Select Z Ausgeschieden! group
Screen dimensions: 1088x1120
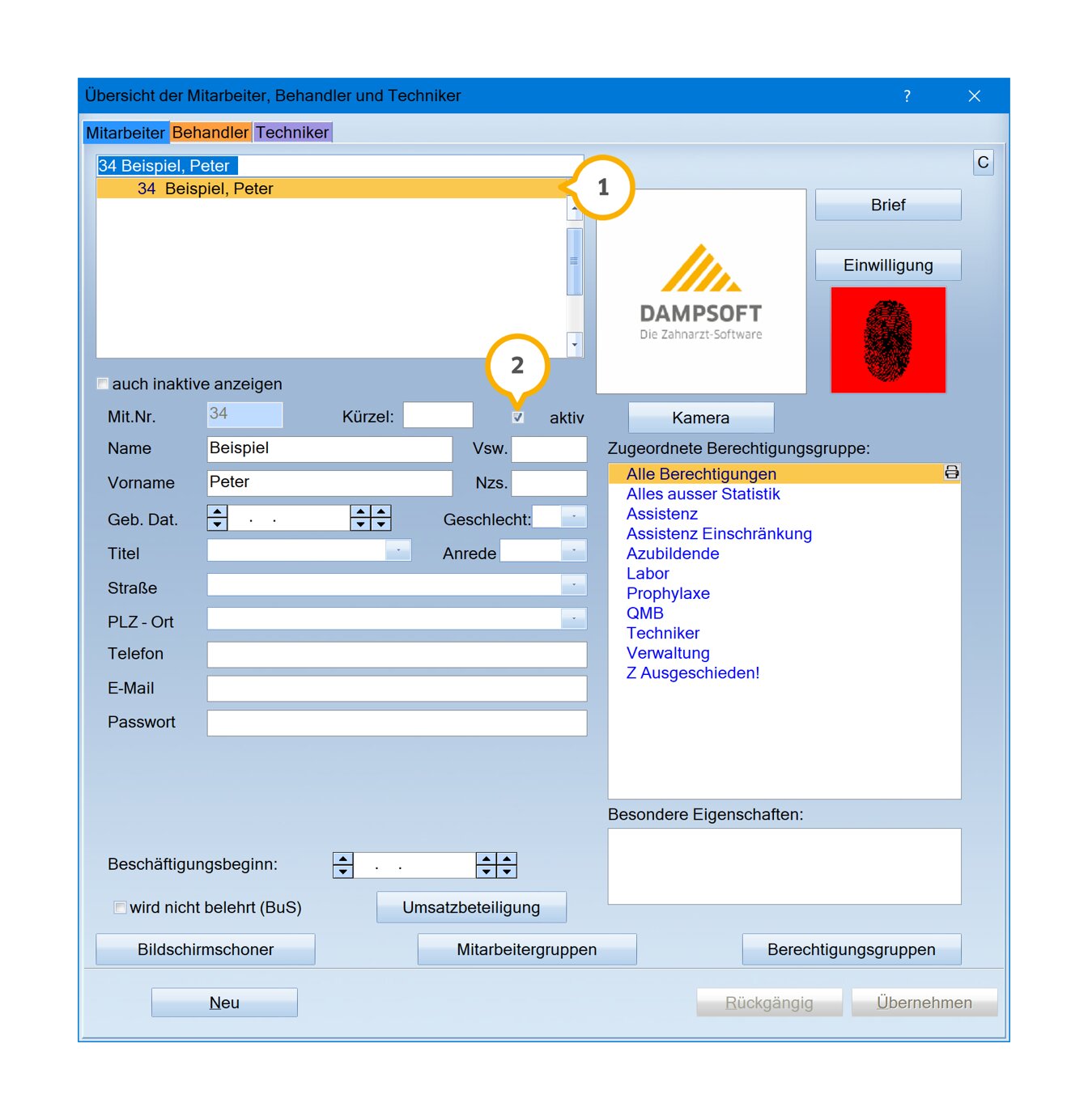click(693, 672)
